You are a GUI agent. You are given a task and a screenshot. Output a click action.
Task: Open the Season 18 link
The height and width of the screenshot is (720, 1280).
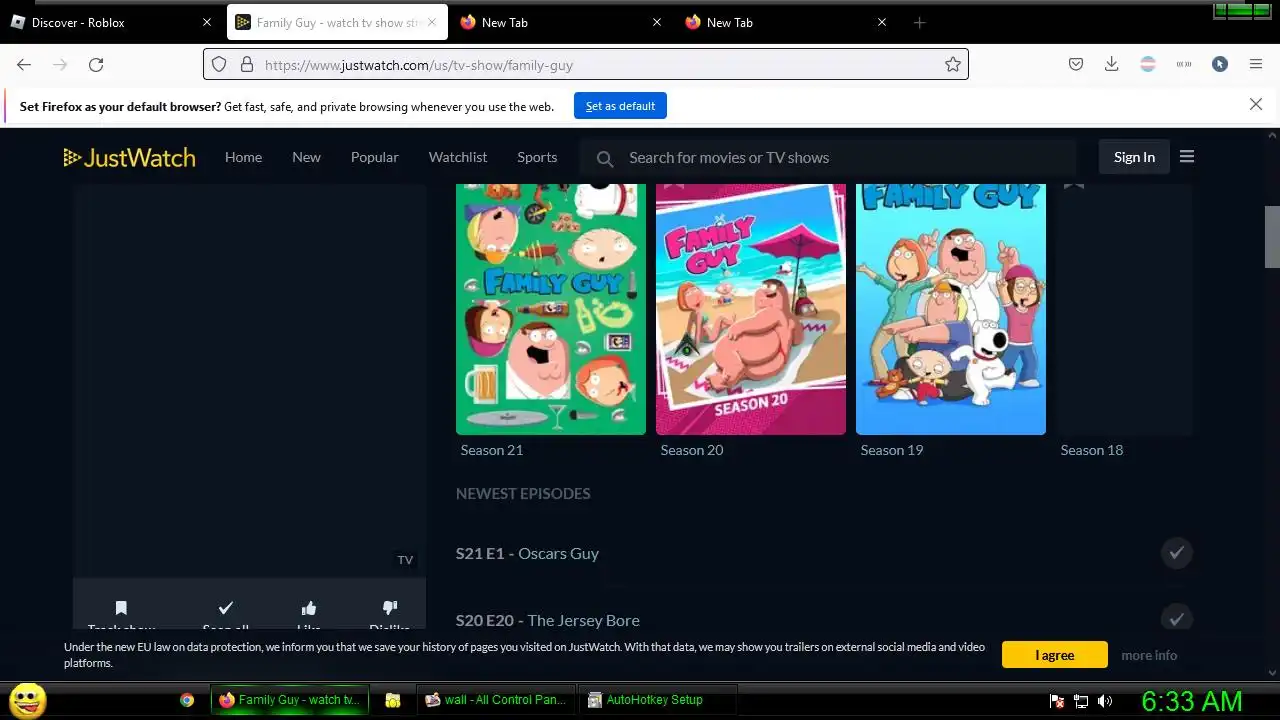pyautogui.click(x=1092, y=450)
